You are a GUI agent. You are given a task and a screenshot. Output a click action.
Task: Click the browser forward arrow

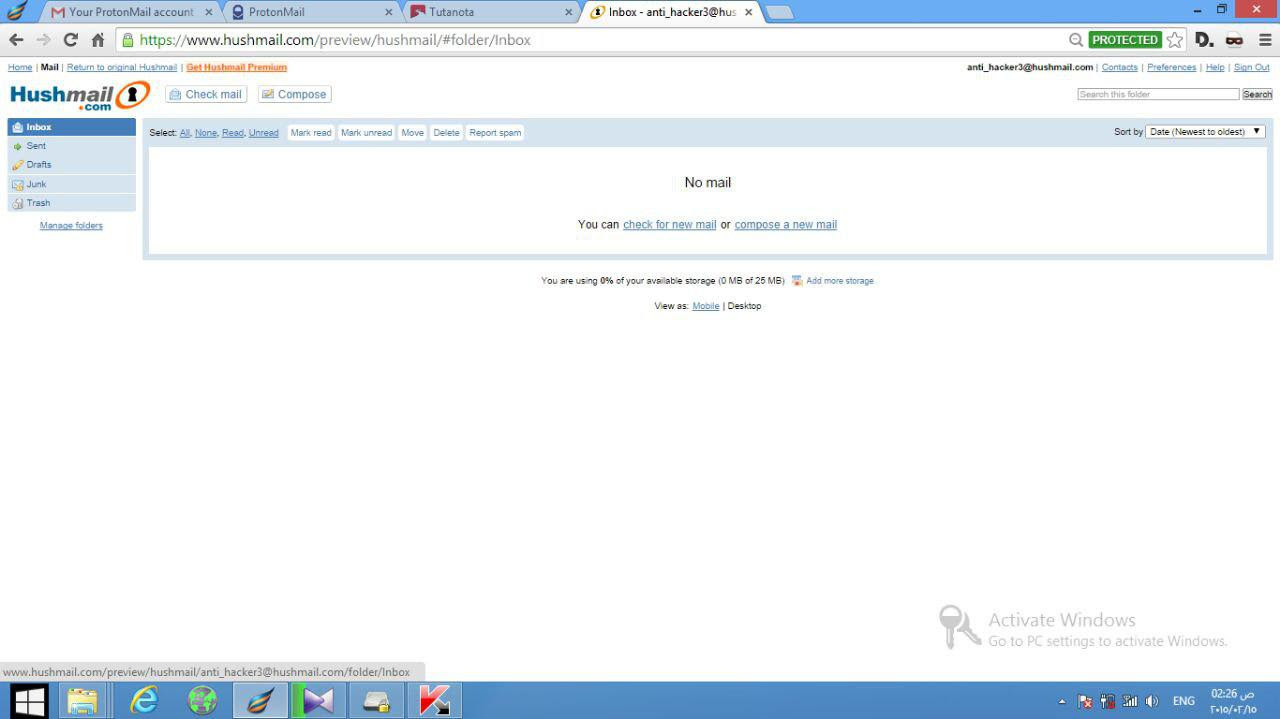pos(43,40)
